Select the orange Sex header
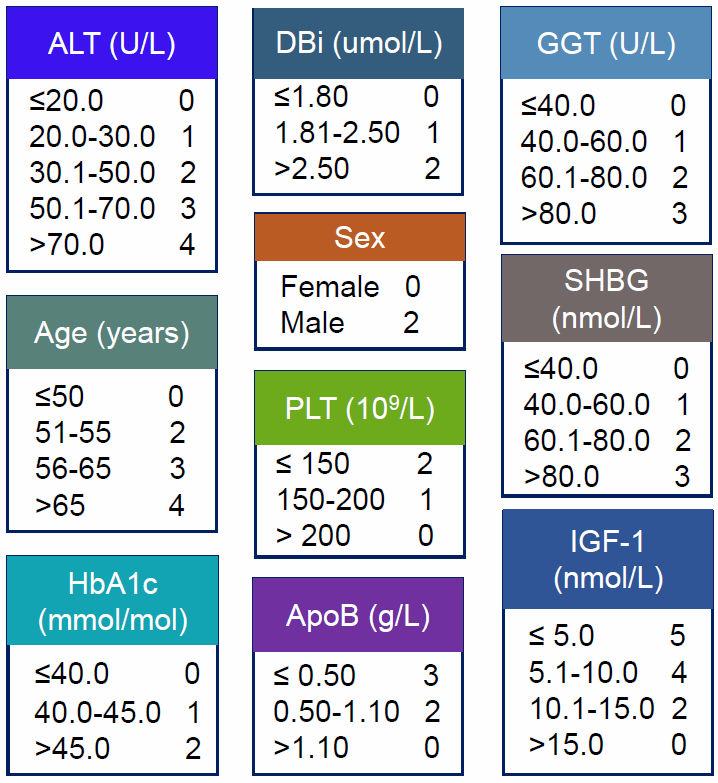Screen dimensions: 718x783 point(359,238)
